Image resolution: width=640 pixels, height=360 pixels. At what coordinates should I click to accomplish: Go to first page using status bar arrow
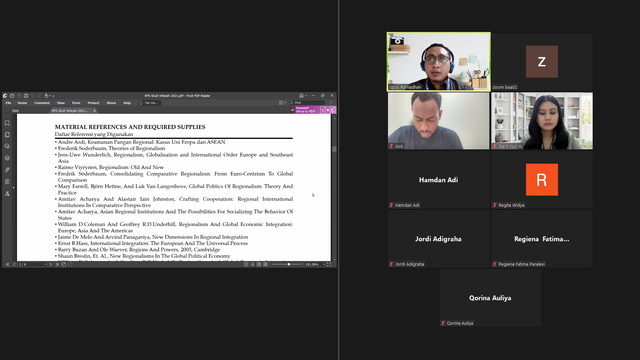tap(7, 264)
